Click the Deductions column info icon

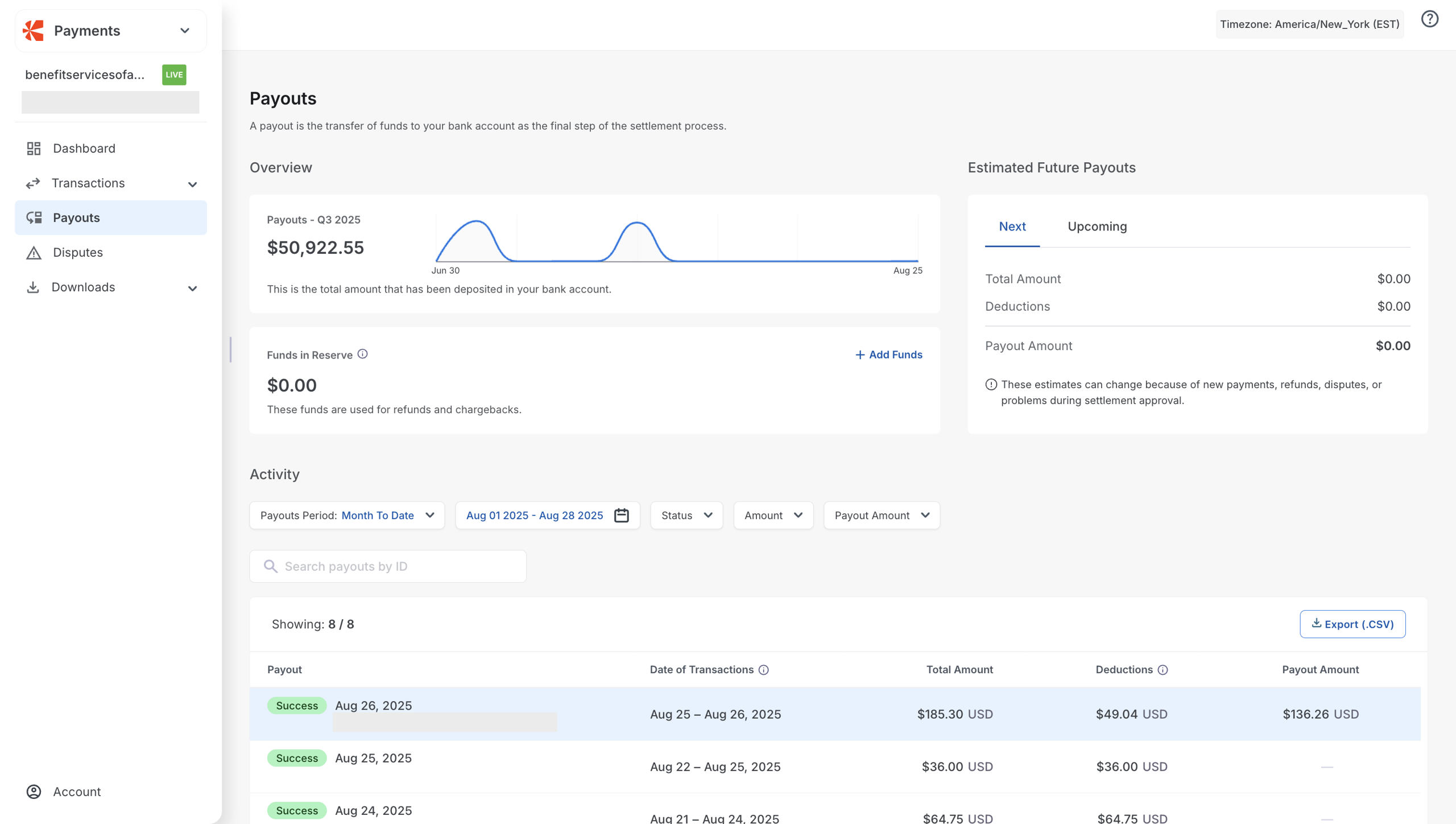tap(1163, 670)
